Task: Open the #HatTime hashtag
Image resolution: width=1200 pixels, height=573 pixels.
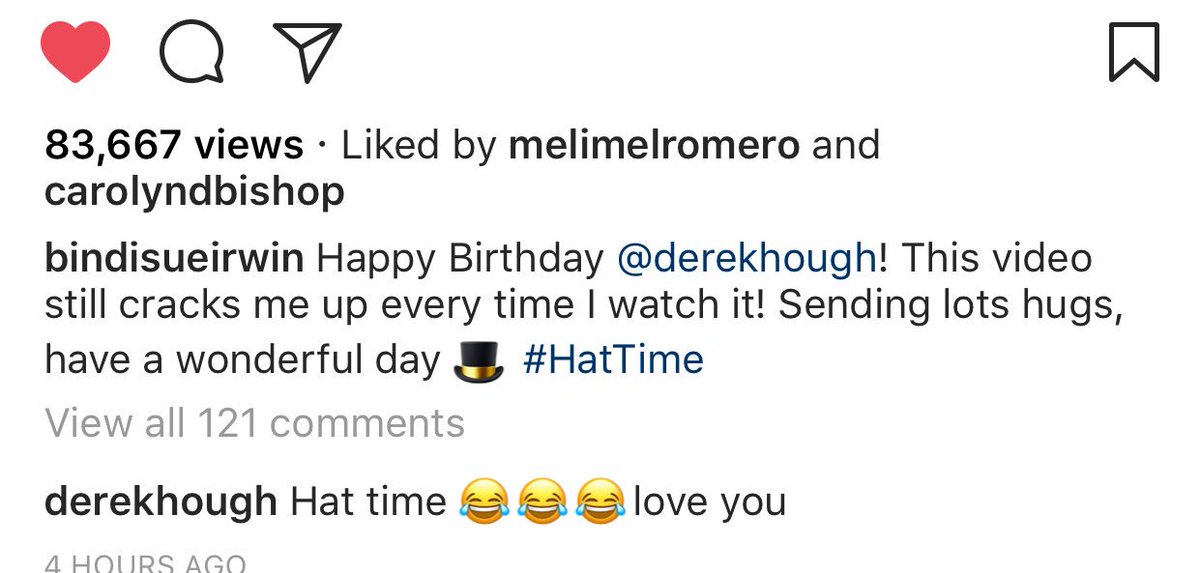Action: [x=613, y=358]
